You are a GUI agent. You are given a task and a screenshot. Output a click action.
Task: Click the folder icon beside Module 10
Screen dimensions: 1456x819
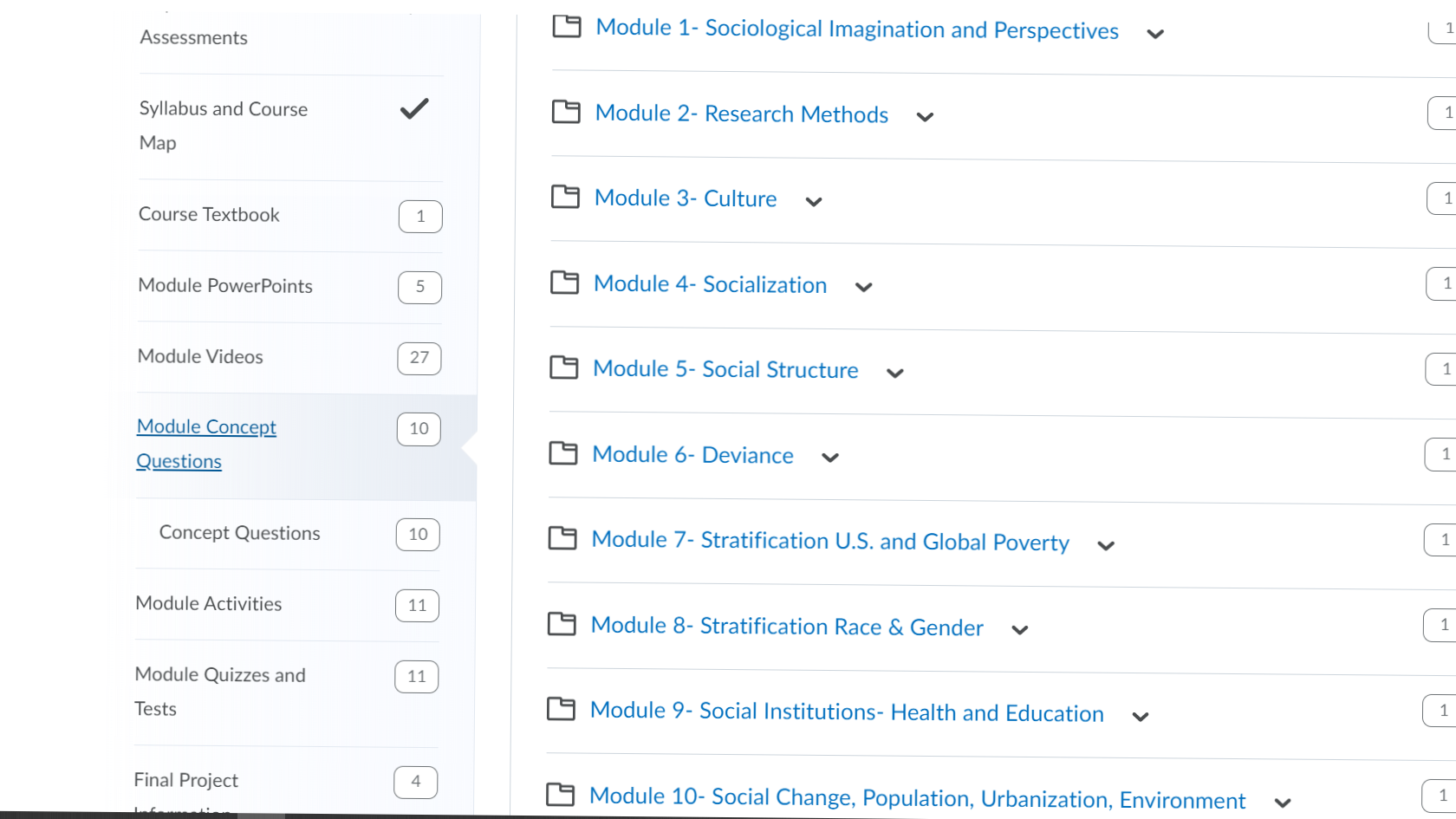[x=561, y=795]
